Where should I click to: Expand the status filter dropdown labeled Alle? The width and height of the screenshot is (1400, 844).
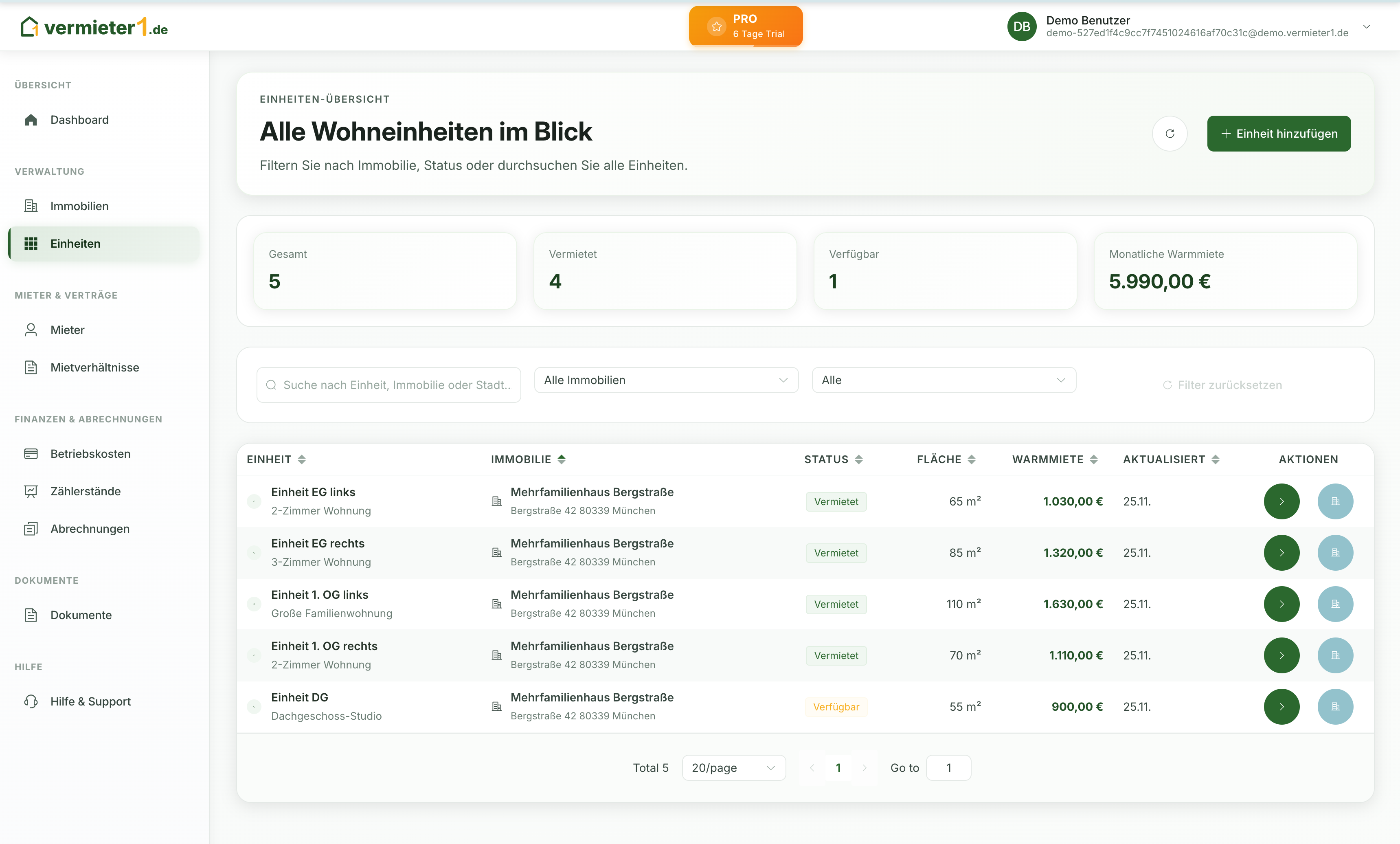[943, 380]
